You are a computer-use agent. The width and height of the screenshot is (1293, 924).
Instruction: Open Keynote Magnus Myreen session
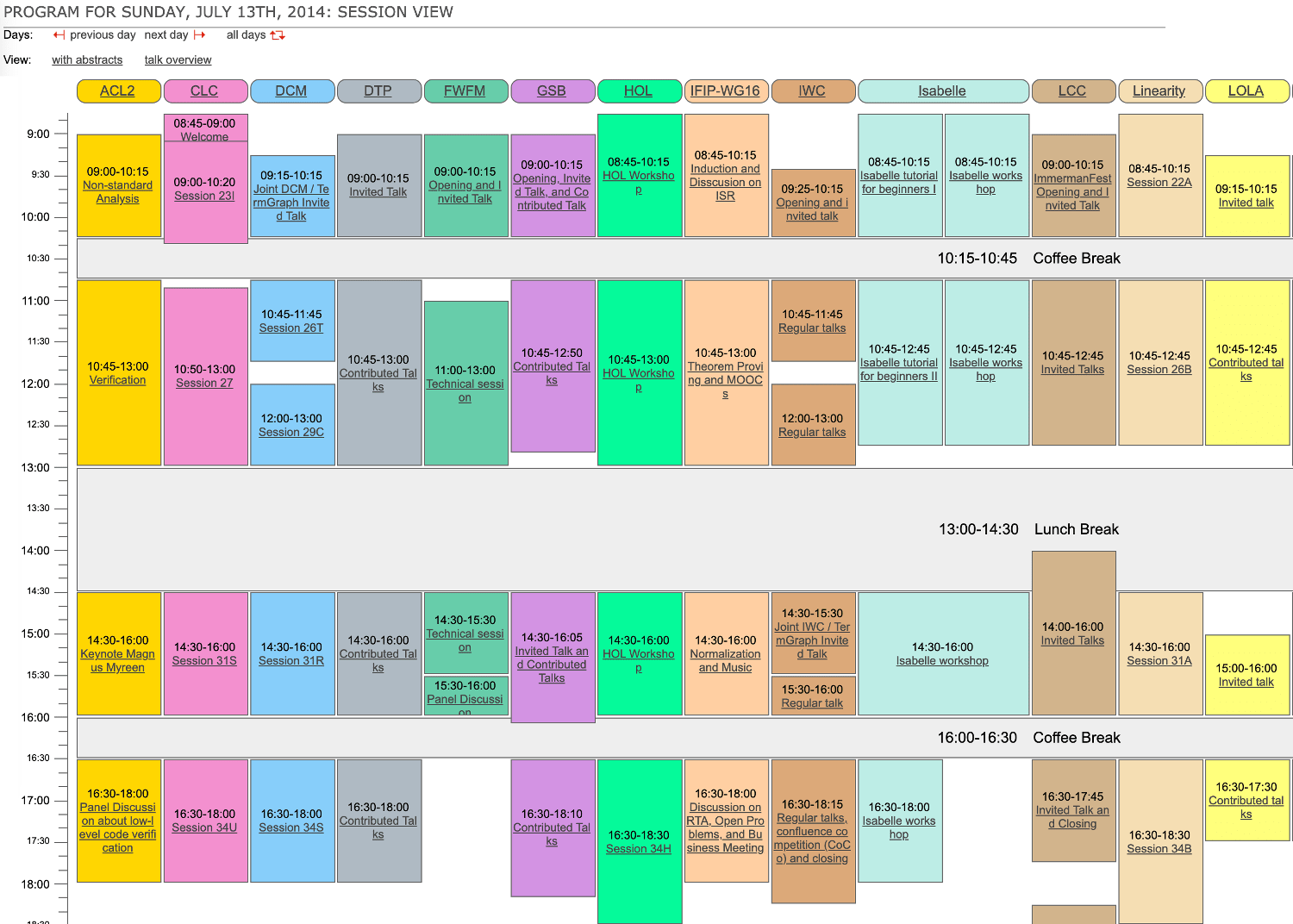[118, 661]
